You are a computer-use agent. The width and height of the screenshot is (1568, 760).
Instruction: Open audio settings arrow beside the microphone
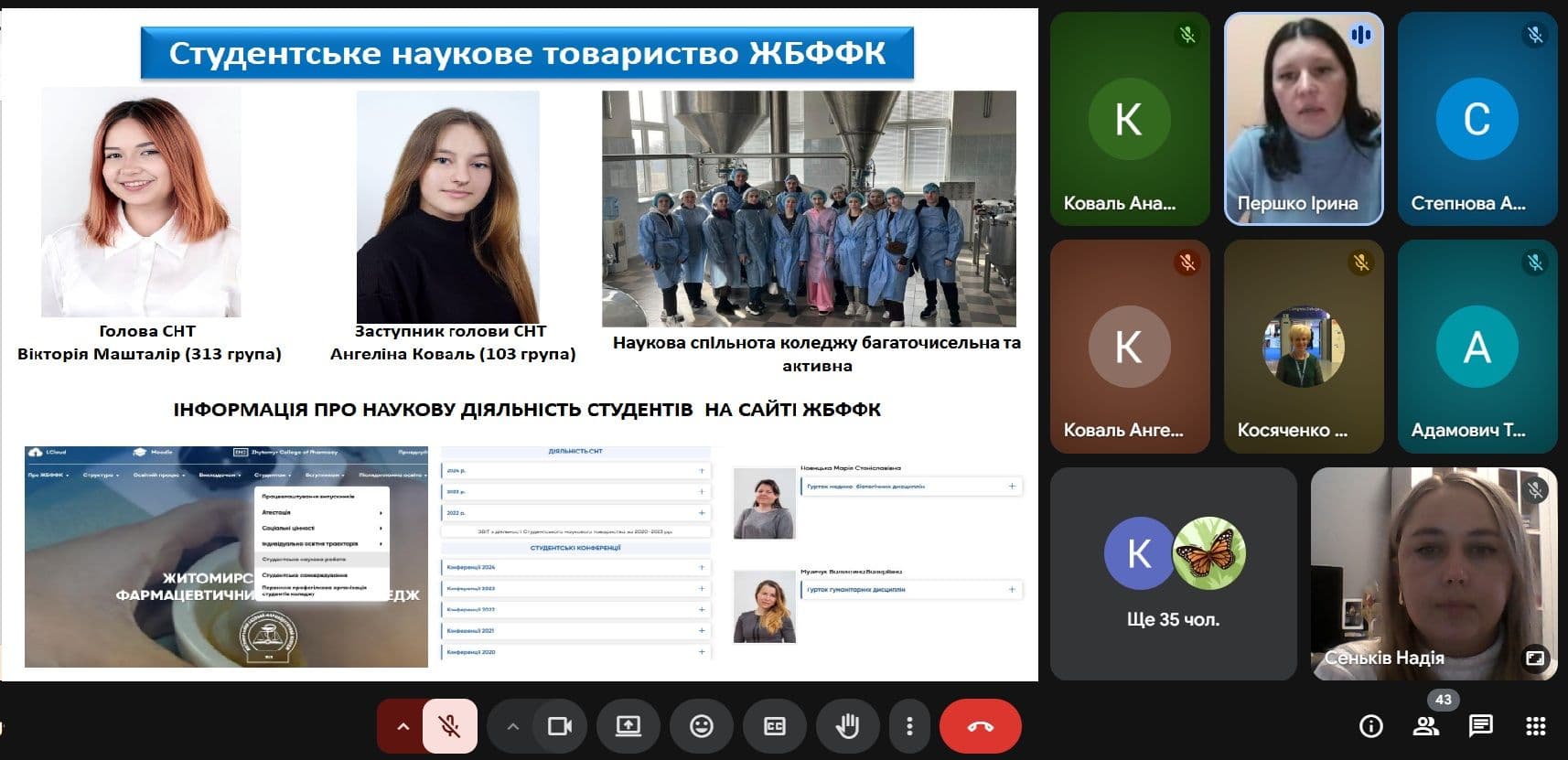[x=402, y=726]
